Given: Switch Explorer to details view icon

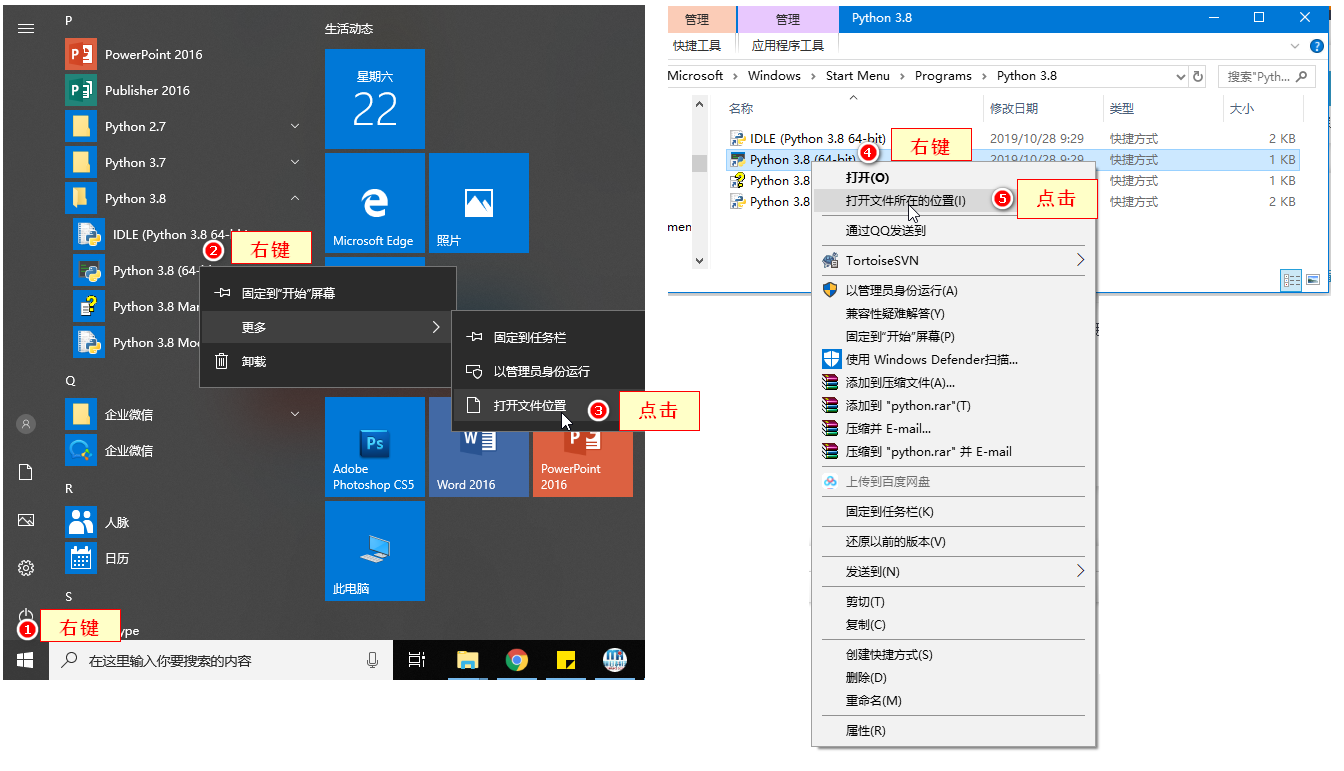Looking at the screenshot, I should pyautogui.click(x=1292, y=280).
